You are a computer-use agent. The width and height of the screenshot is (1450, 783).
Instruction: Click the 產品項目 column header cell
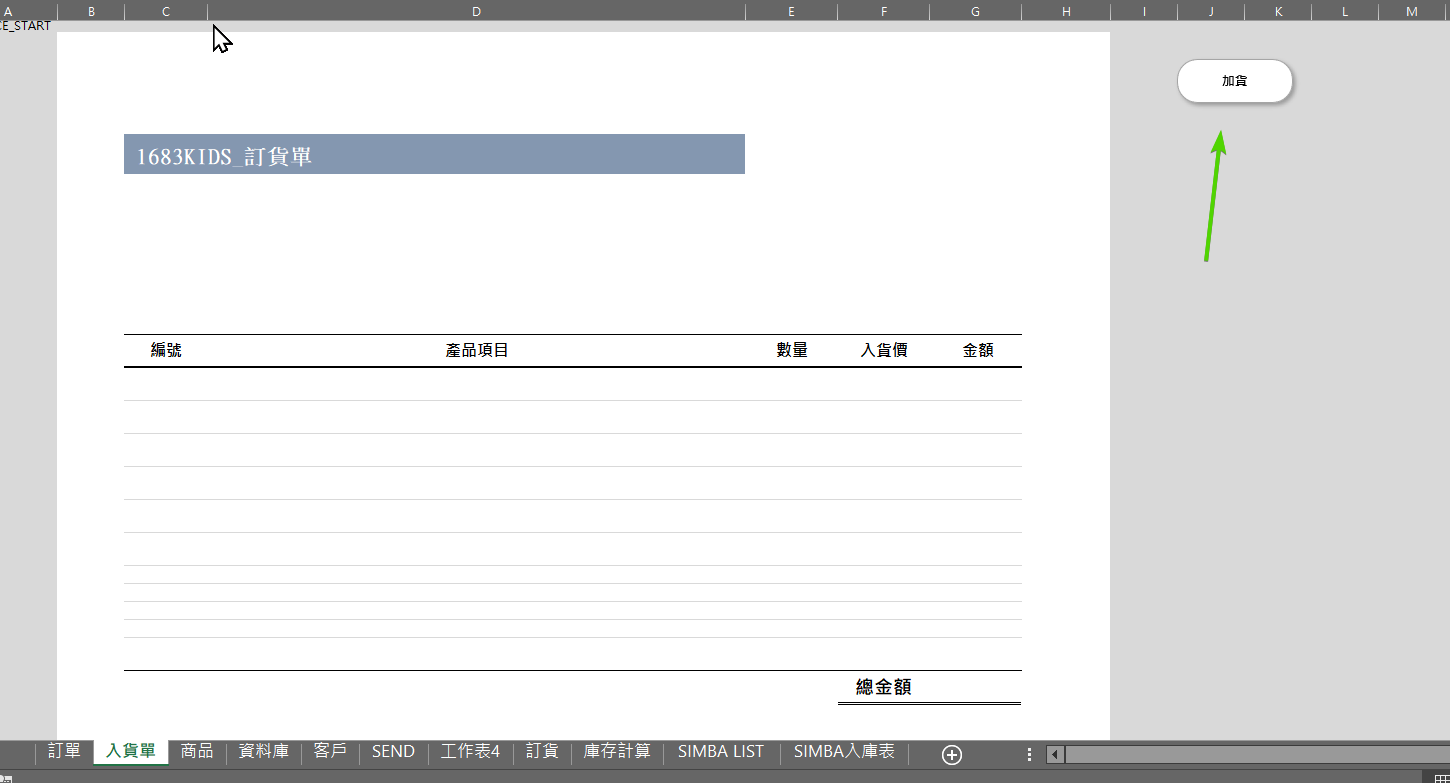click(x=477, y=351)
